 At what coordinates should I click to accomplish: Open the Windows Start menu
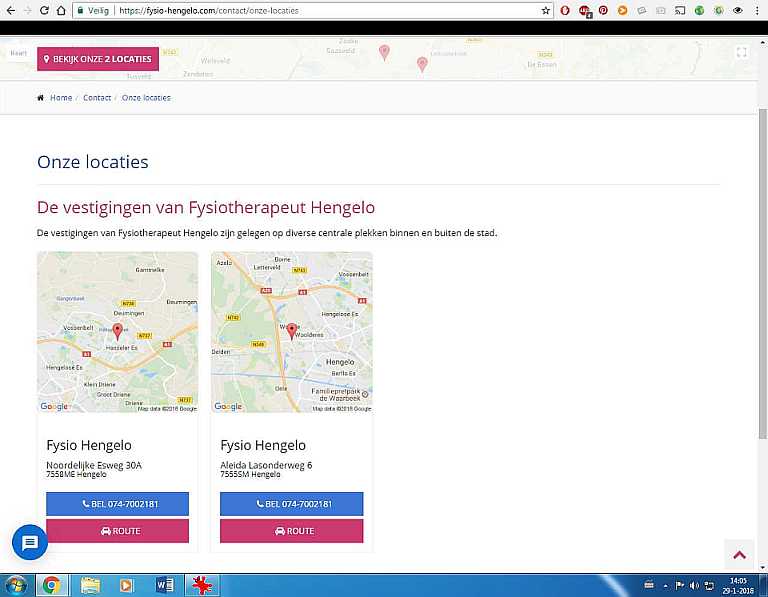point(16,585)
